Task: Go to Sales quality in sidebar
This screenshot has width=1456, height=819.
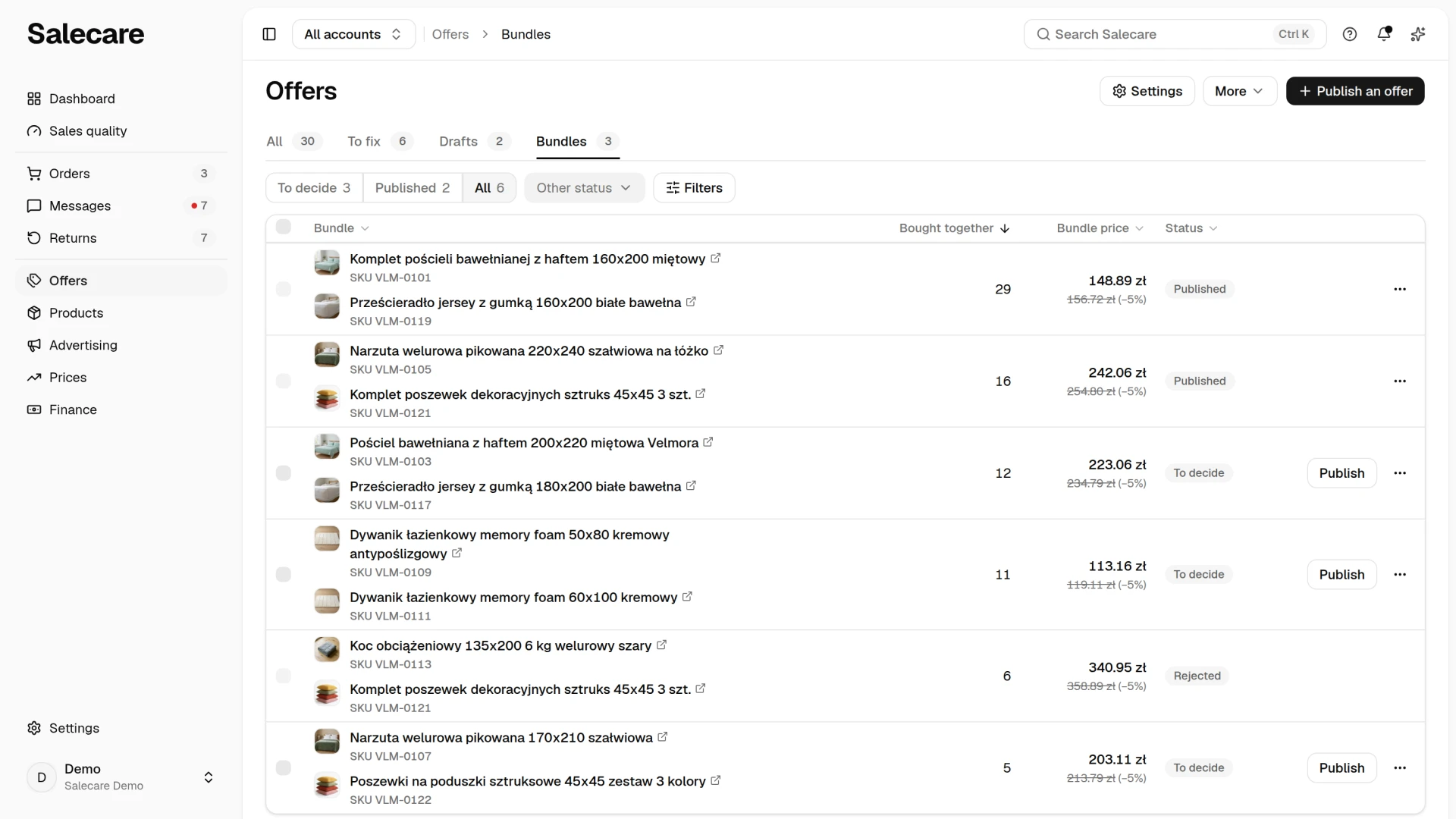Action: coord(121,131)
